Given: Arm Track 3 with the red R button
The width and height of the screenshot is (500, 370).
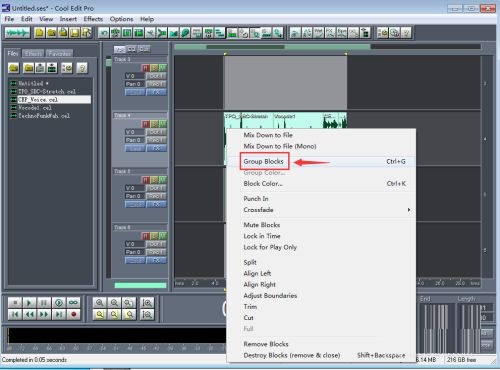Looking at the screenshot, I should coord(146,68).
